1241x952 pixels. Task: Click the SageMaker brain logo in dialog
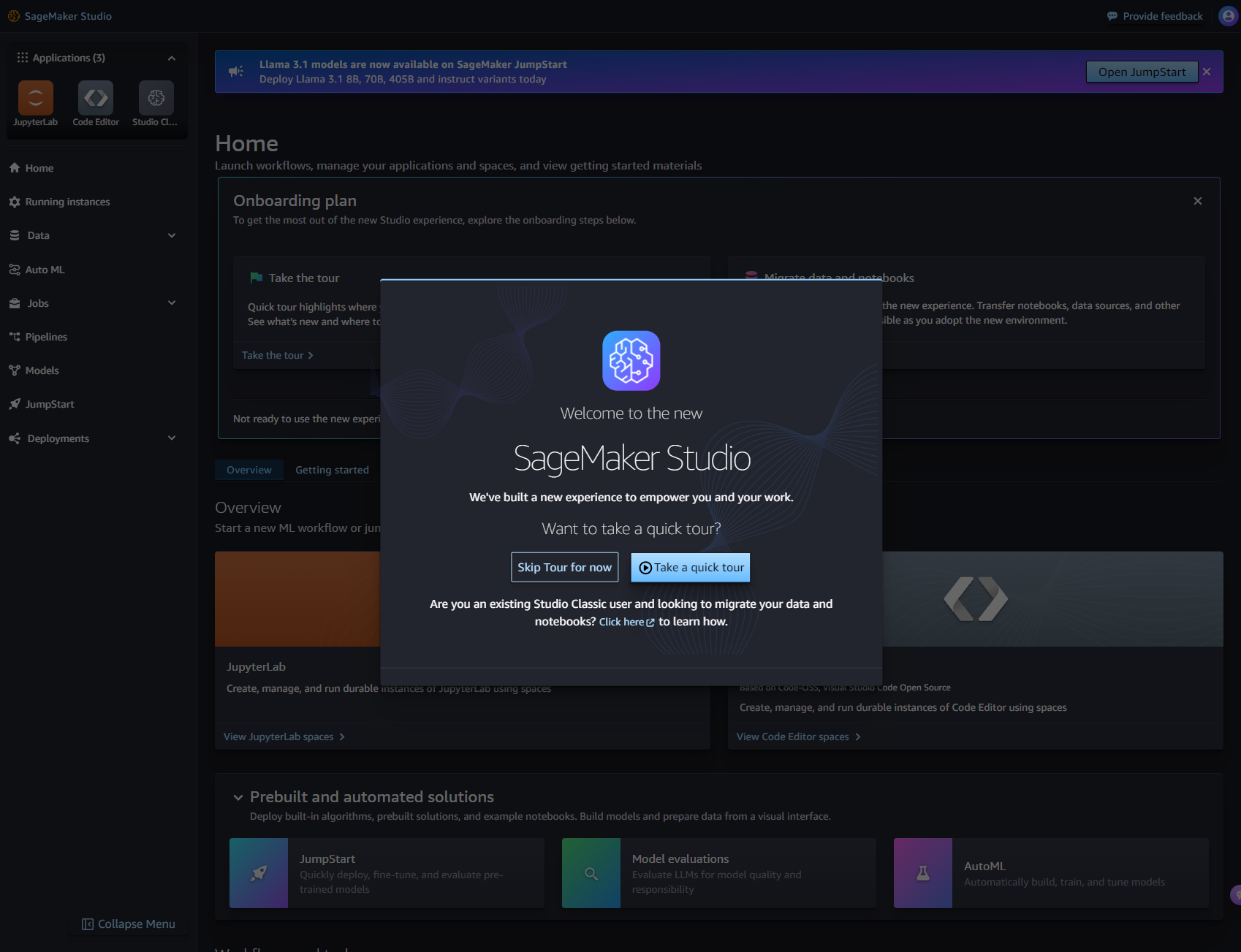coord(631,361)
